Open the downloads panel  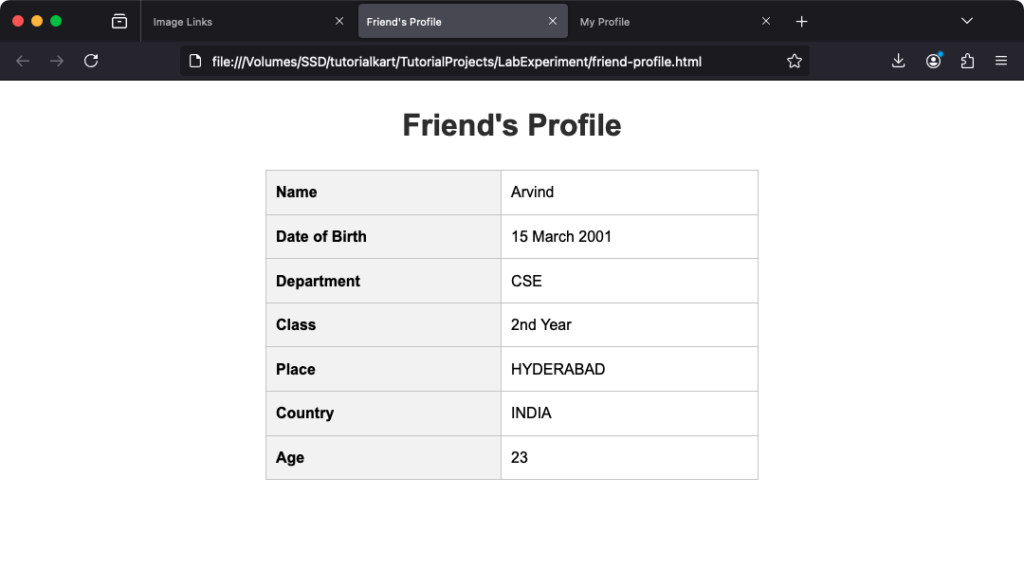pos(899,61)
